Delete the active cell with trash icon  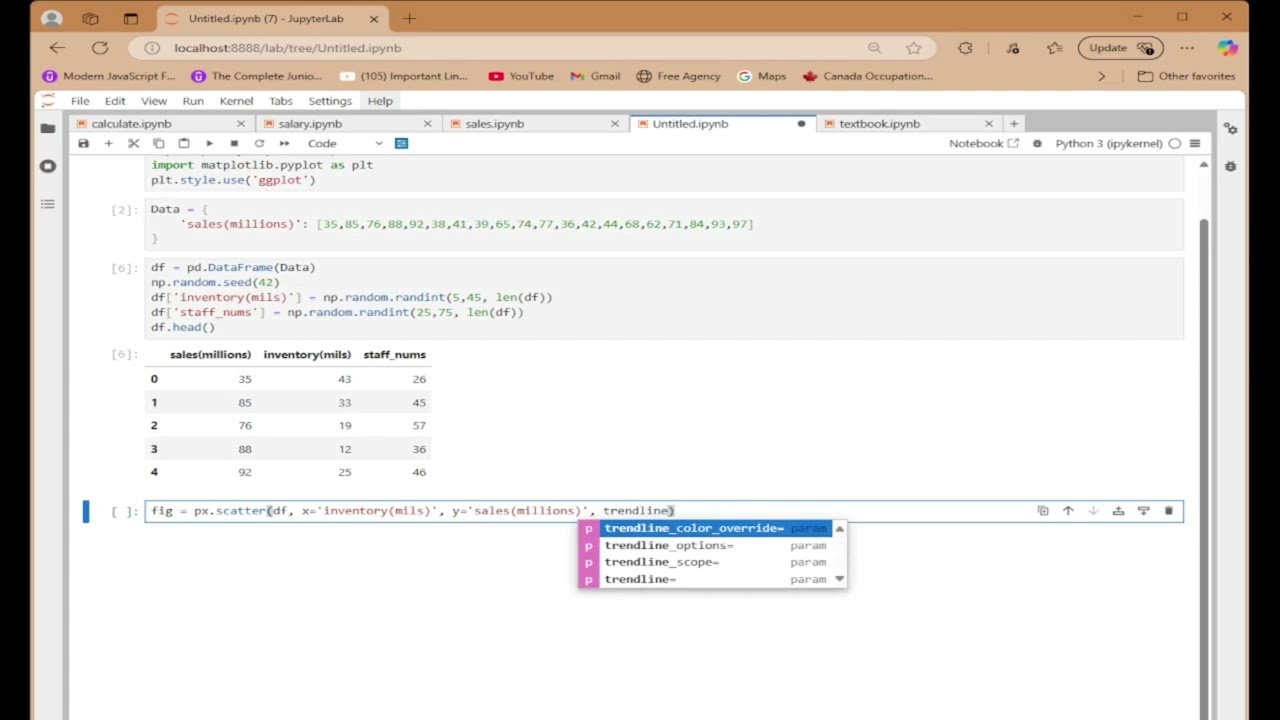(x=1168, y=511)
